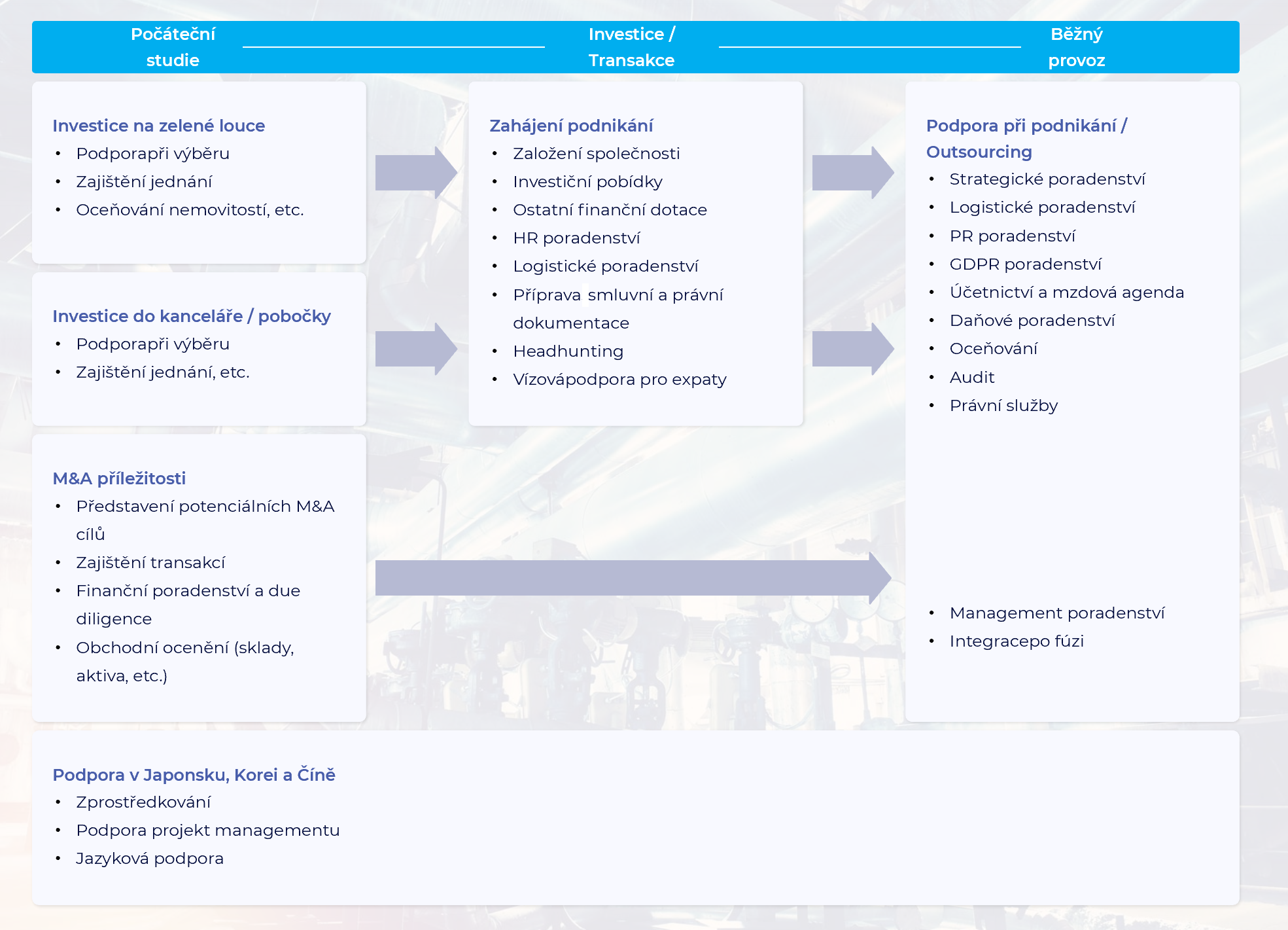Select heading "Podpora při podnikání / Outsourcing"
Screen dimensions: 1288x930
coord(1026,139)
